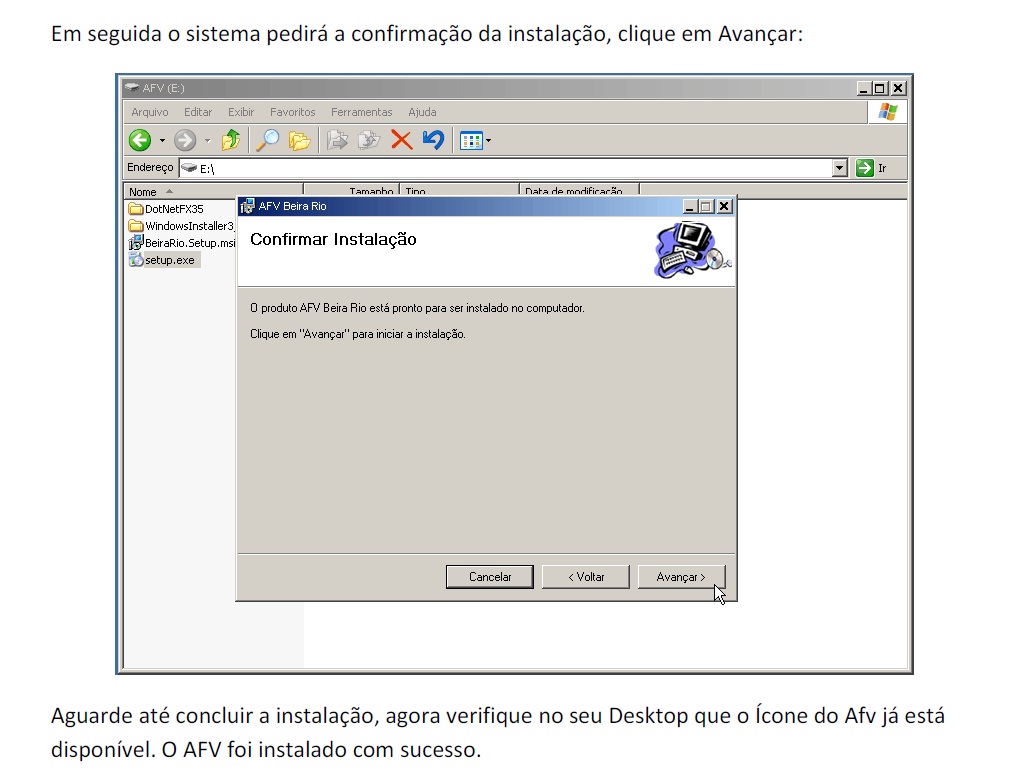The image size is (1016, 783).
Task: Expand the Endereço address dropdown
Action: tap(840, 169)
